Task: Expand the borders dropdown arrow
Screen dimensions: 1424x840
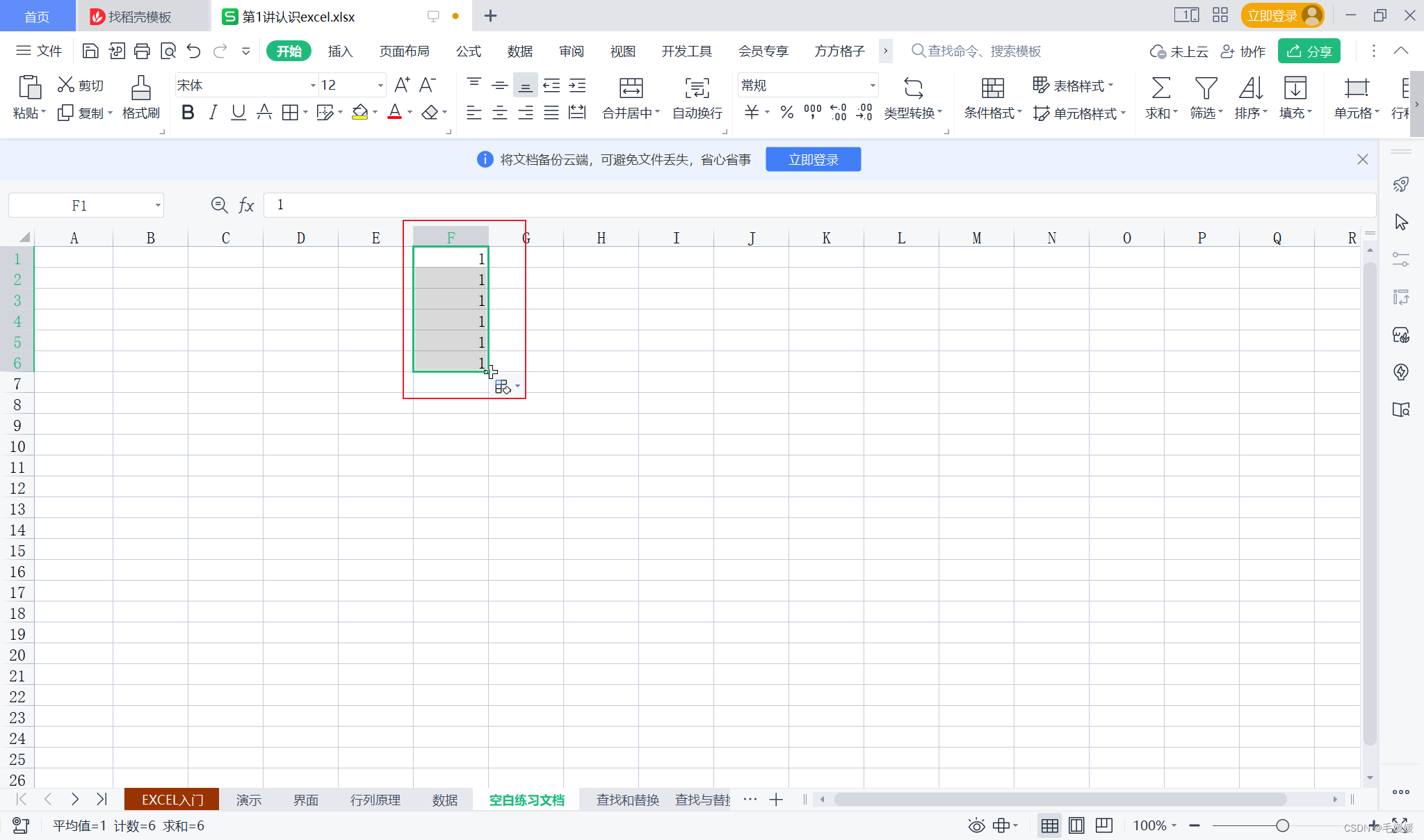Action: click(305, 112)
